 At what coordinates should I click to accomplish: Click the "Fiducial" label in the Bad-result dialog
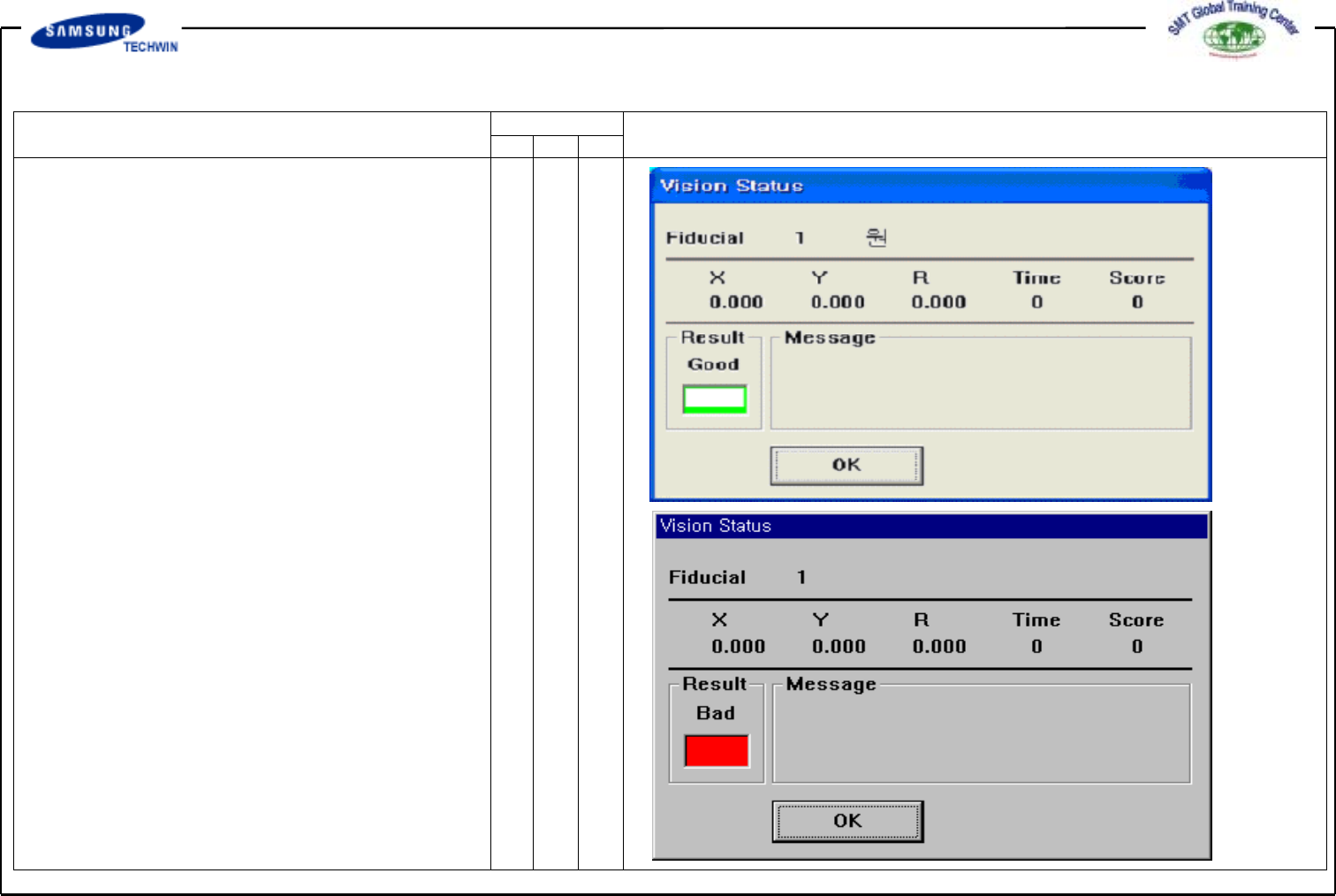pos(707,577)
